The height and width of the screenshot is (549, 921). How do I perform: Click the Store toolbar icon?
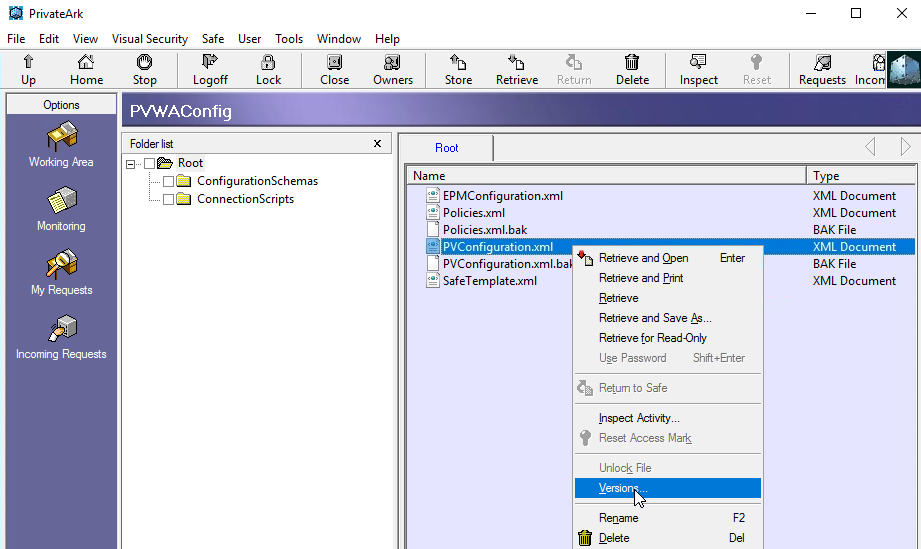click(x=458, y=69)
